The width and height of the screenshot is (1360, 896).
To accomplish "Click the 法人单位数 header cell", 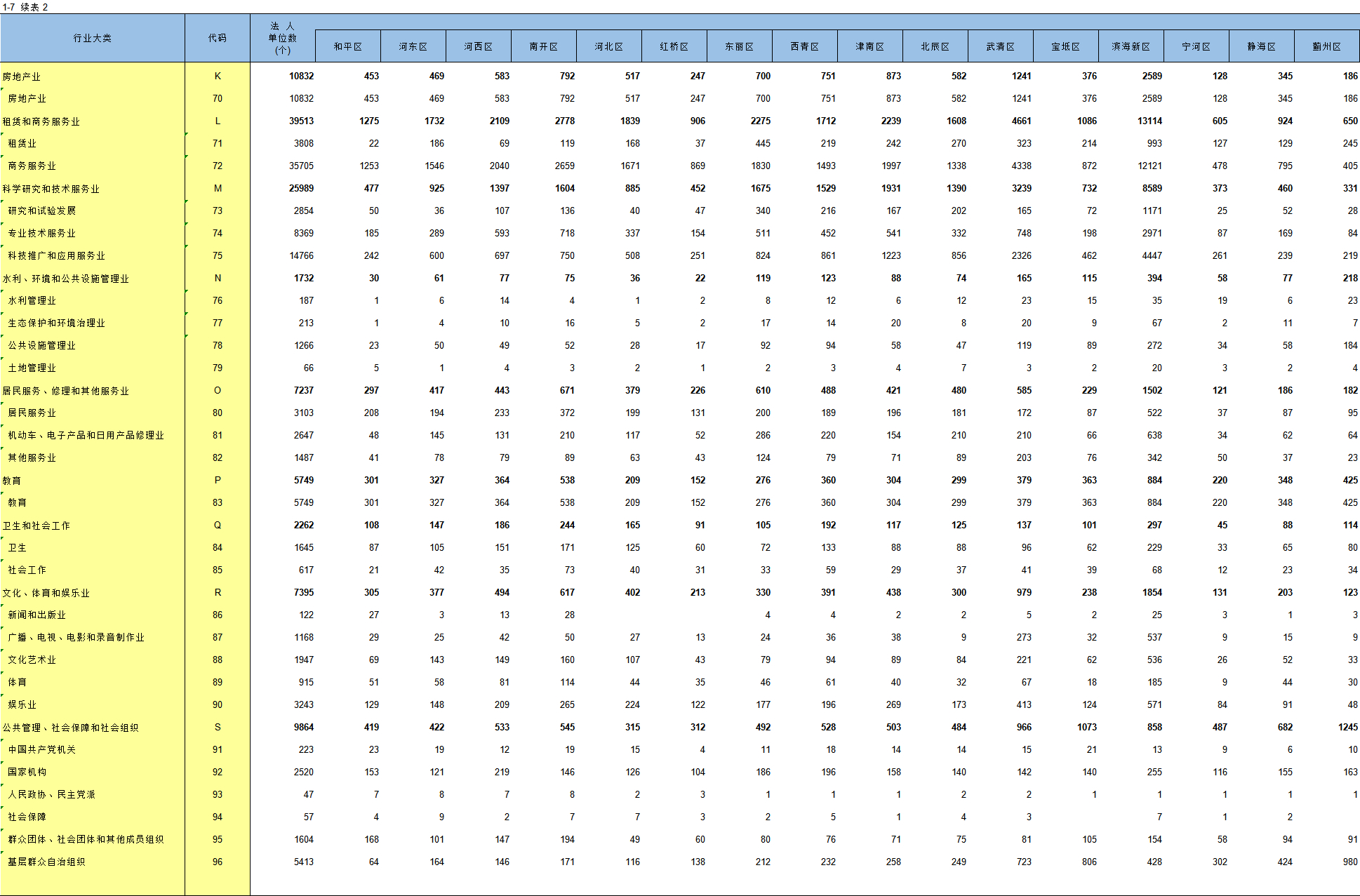I will point(283,38).
